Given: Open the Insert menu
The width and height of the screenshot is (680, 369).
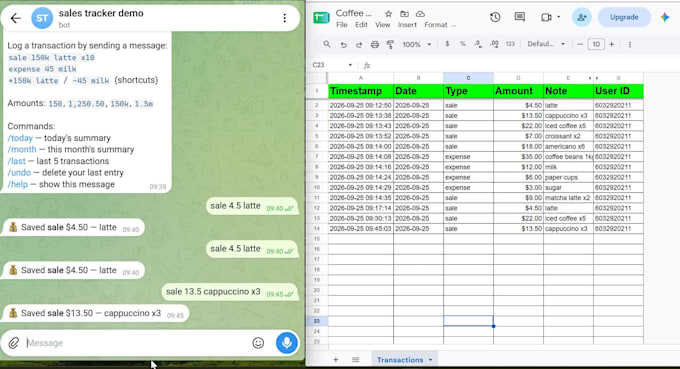Looking at the screenshot, I should click(407, 25).
